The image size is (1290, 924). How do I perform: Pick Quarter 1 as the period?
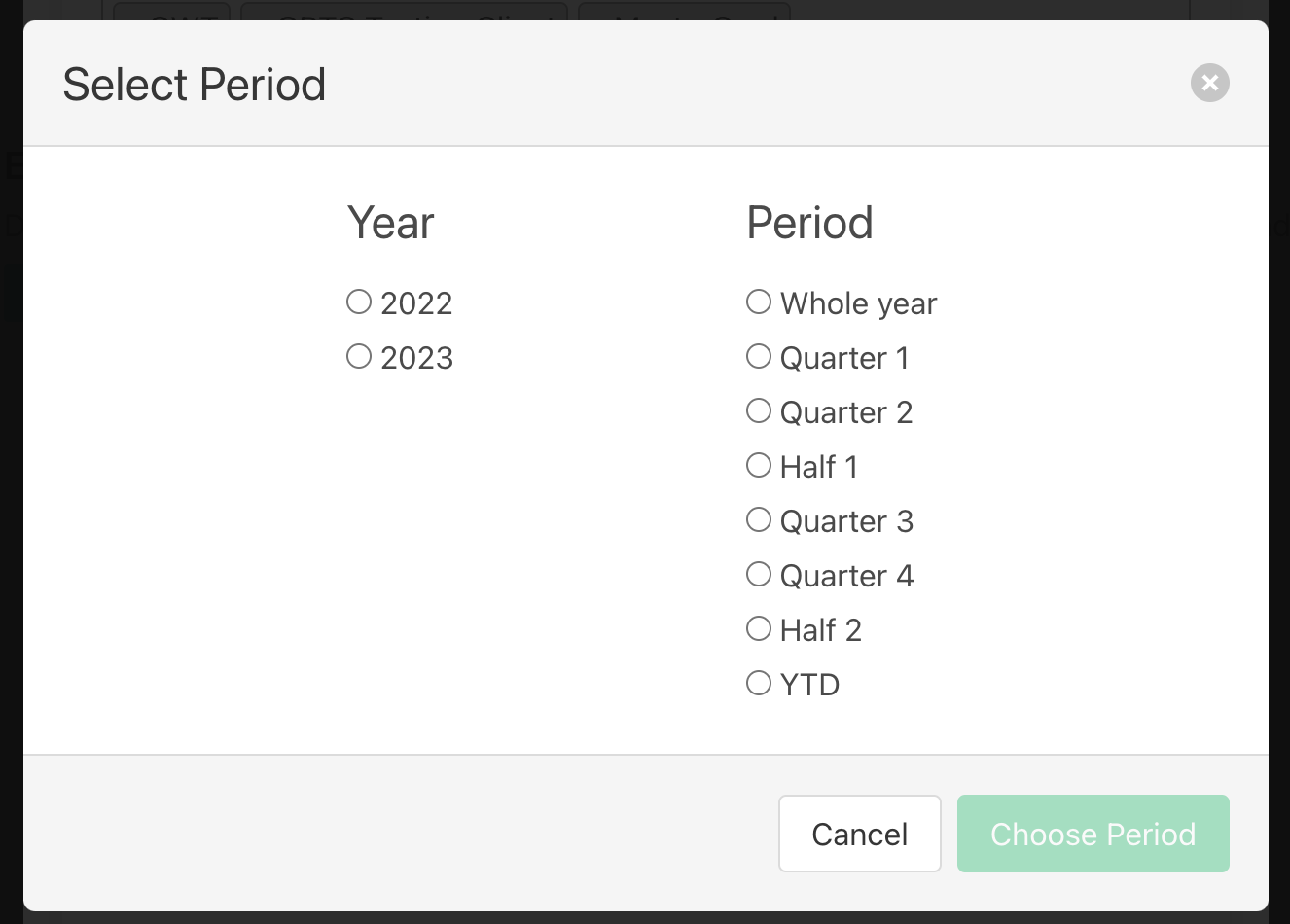point(759,357)
